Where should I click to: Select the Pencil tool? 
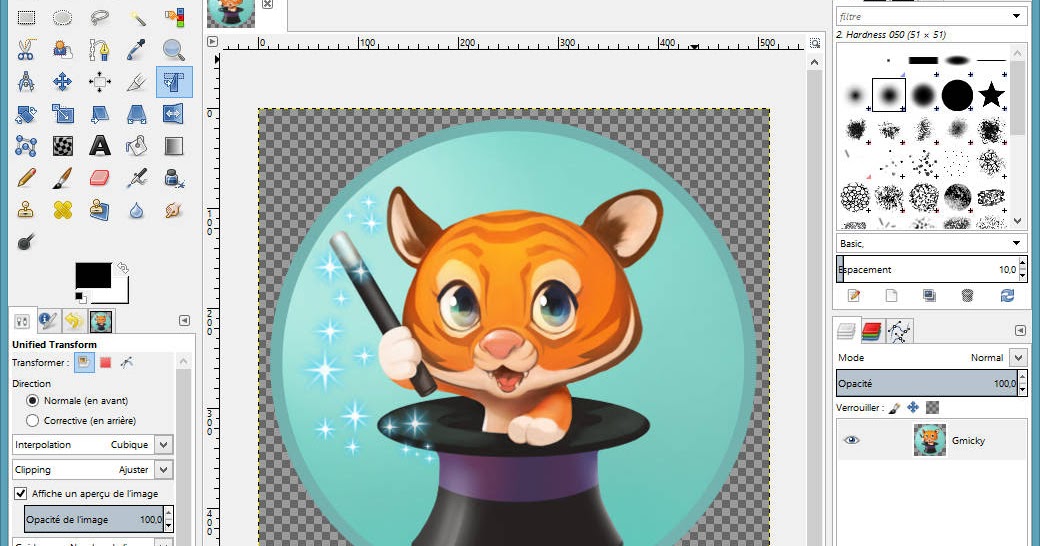coord(26,178)
